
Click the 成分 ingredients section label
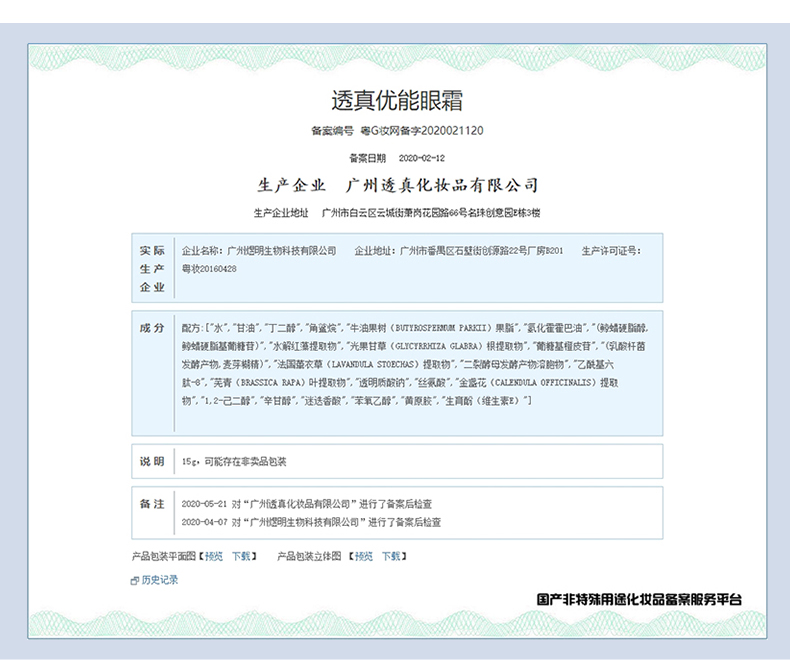(152, 327)
